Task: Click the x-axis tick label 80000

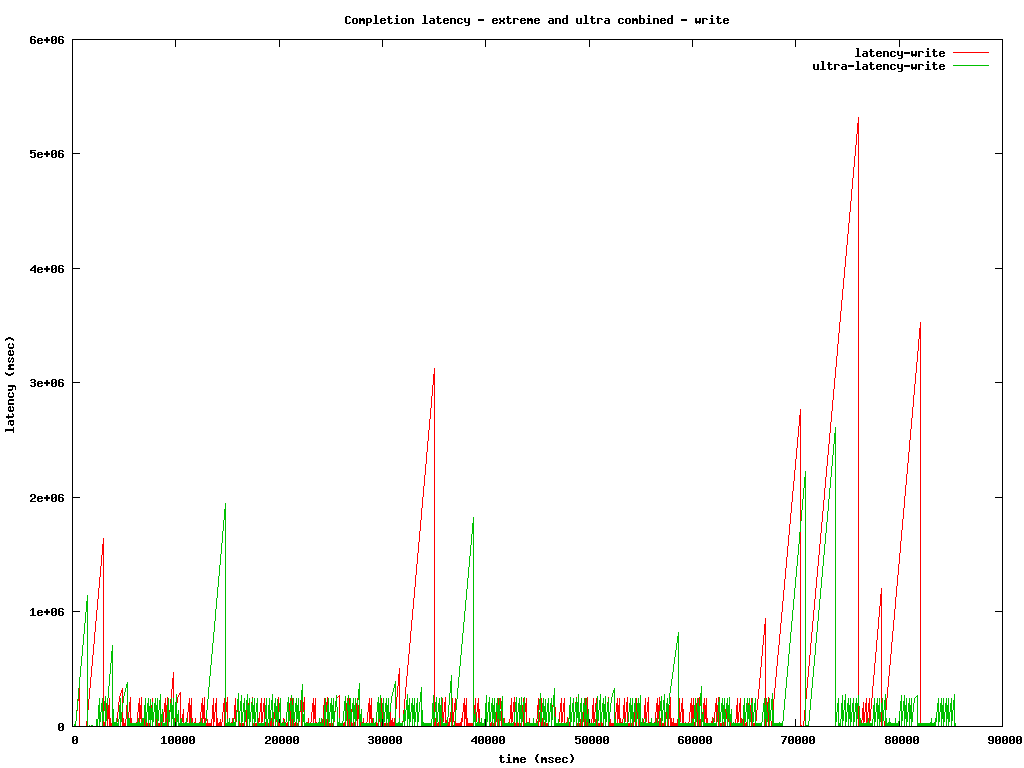Action: (902, 740)
